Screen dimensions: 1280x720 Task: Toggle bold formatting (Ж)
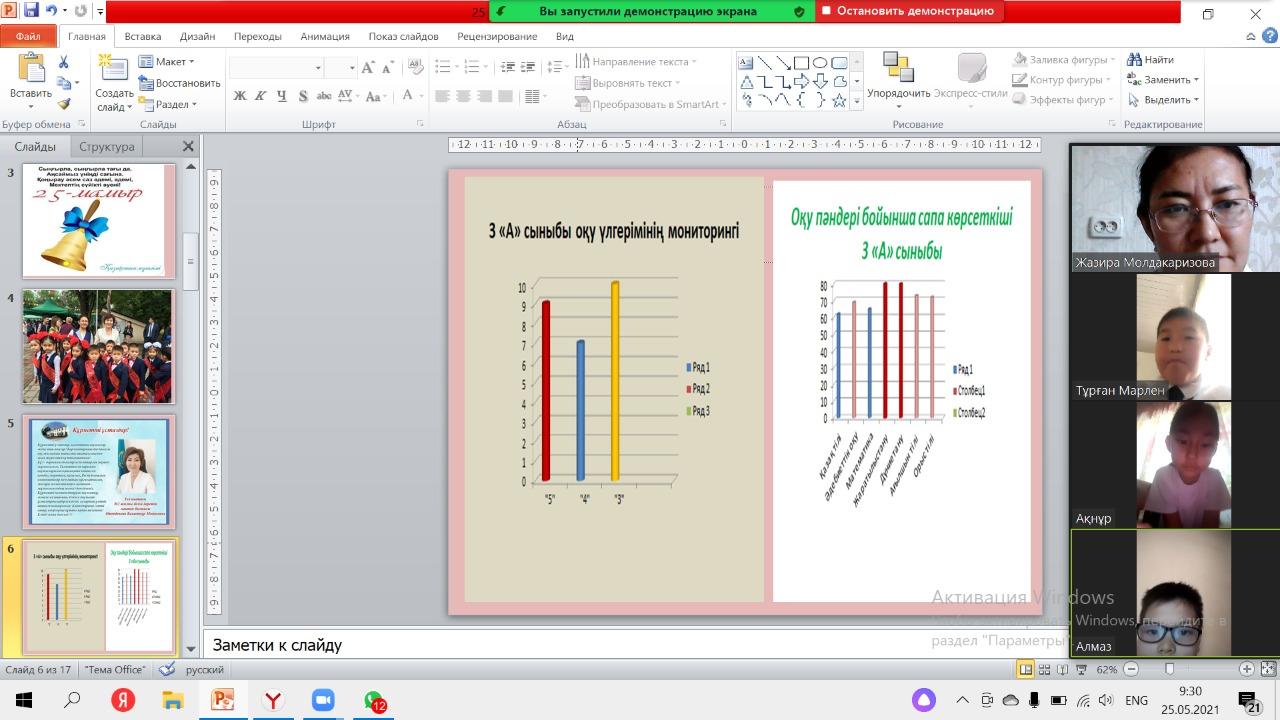click(x=240, y=97)
